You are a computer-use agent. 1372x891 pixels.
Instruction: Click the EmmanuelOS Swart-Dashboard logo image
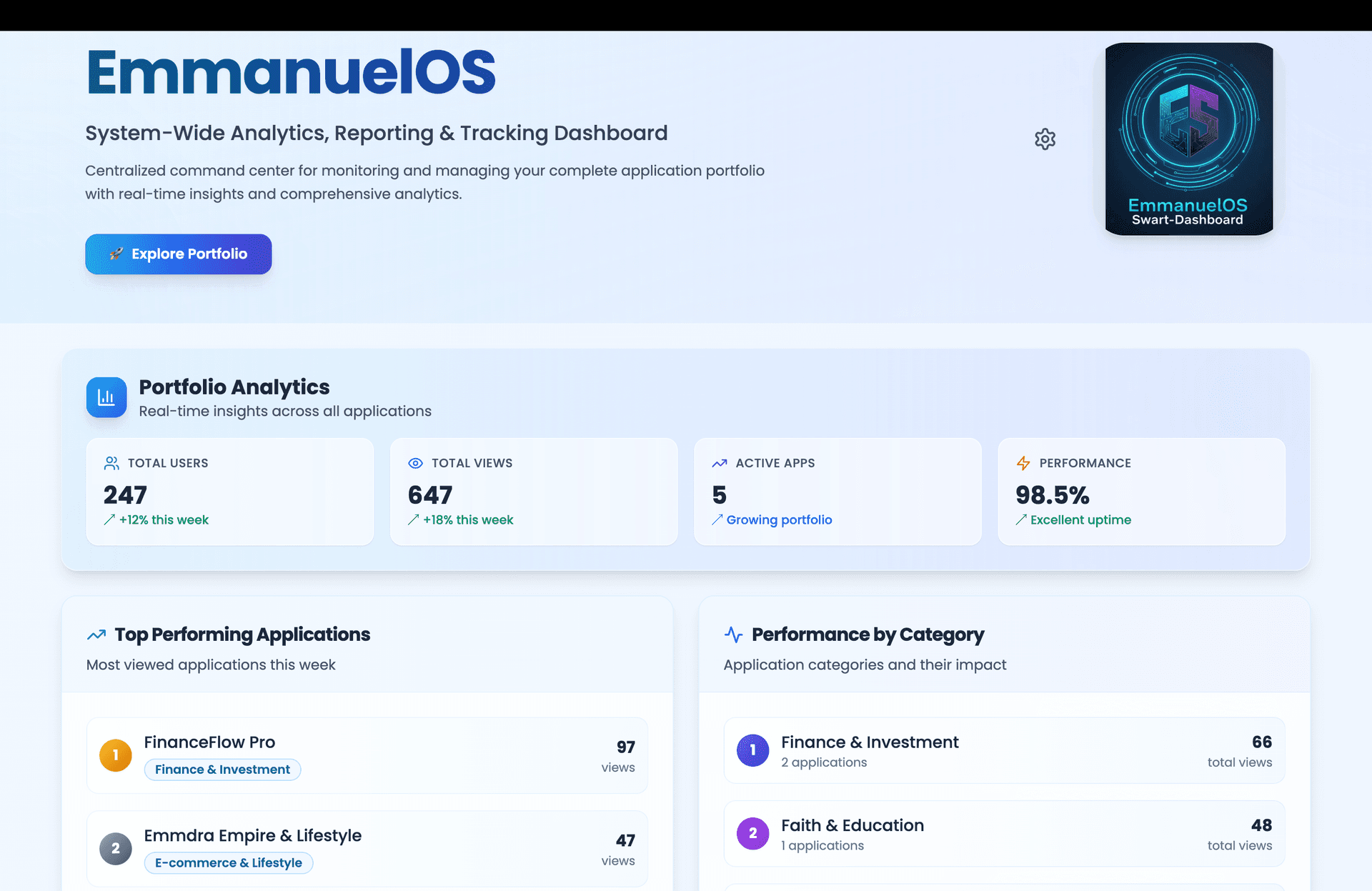click(x=1188, y=139)
